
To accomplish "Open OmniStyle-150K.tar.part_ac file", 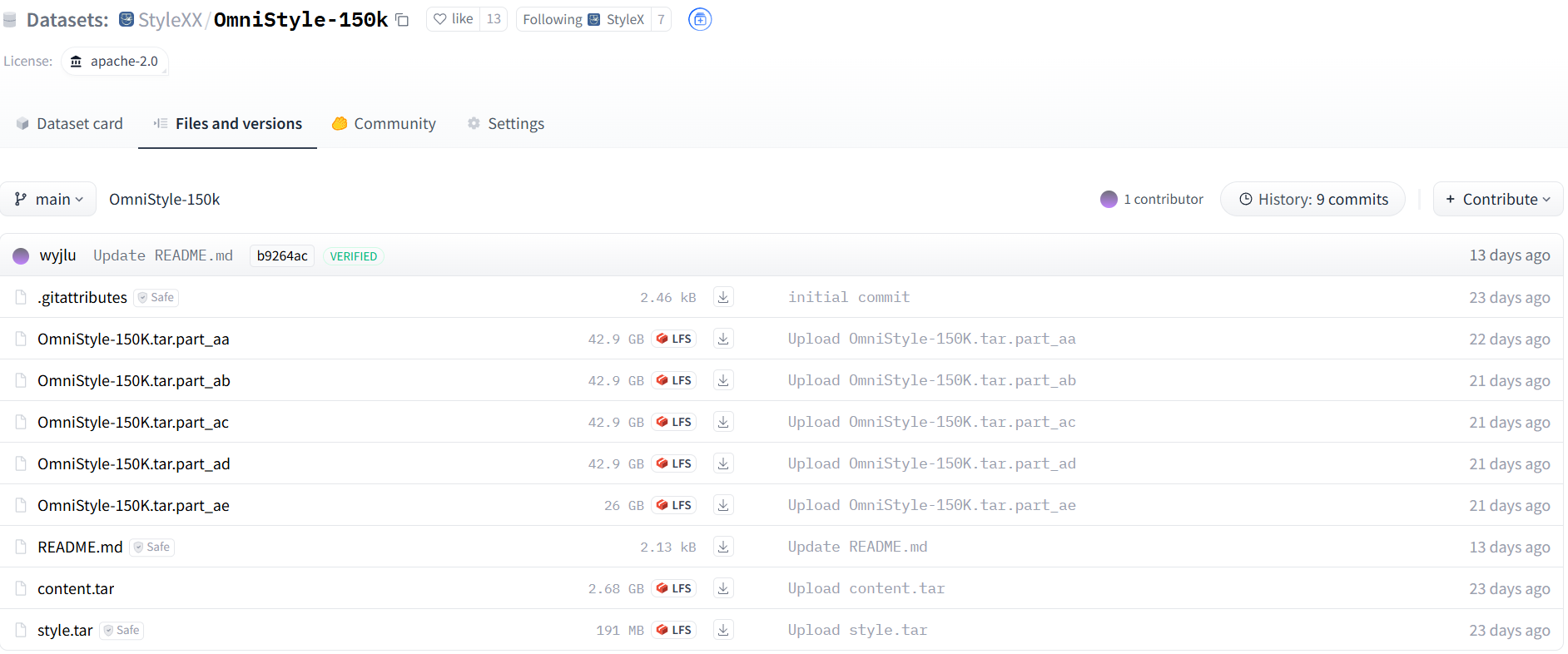I will click(x=133, y=423).
